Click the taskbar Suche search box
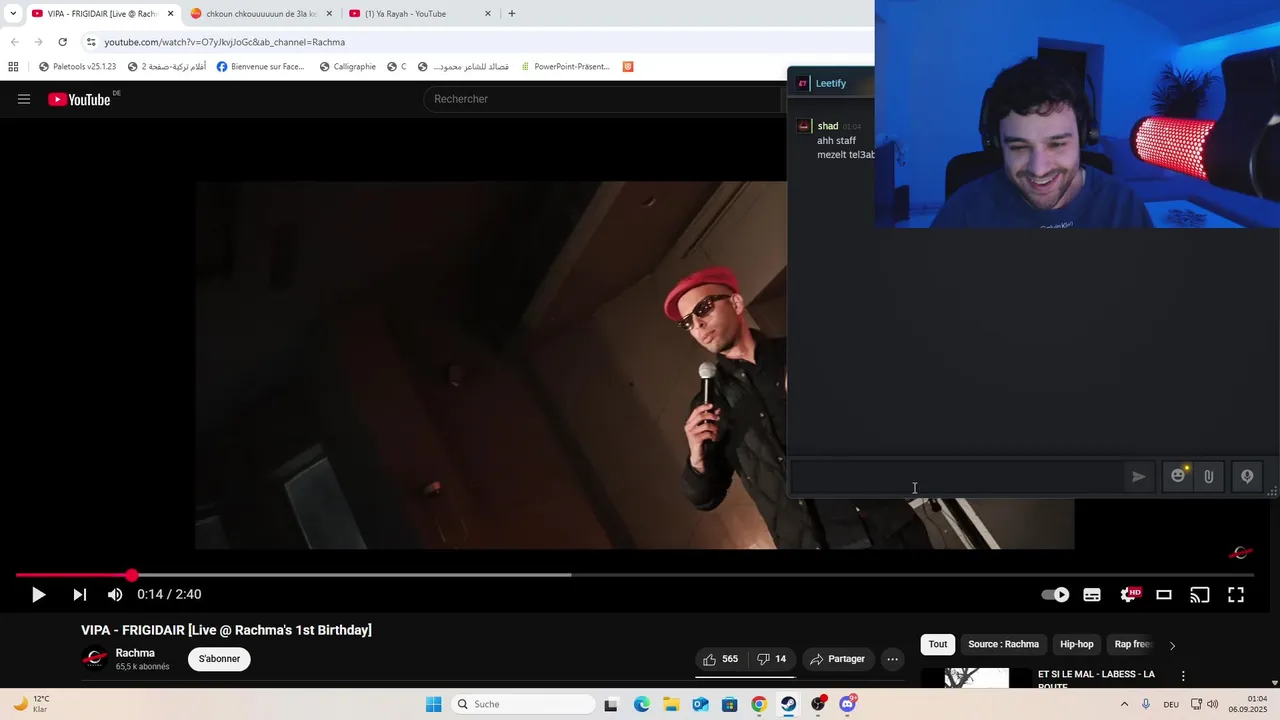Screen dimensions: 1280x720 coord(522,704)
